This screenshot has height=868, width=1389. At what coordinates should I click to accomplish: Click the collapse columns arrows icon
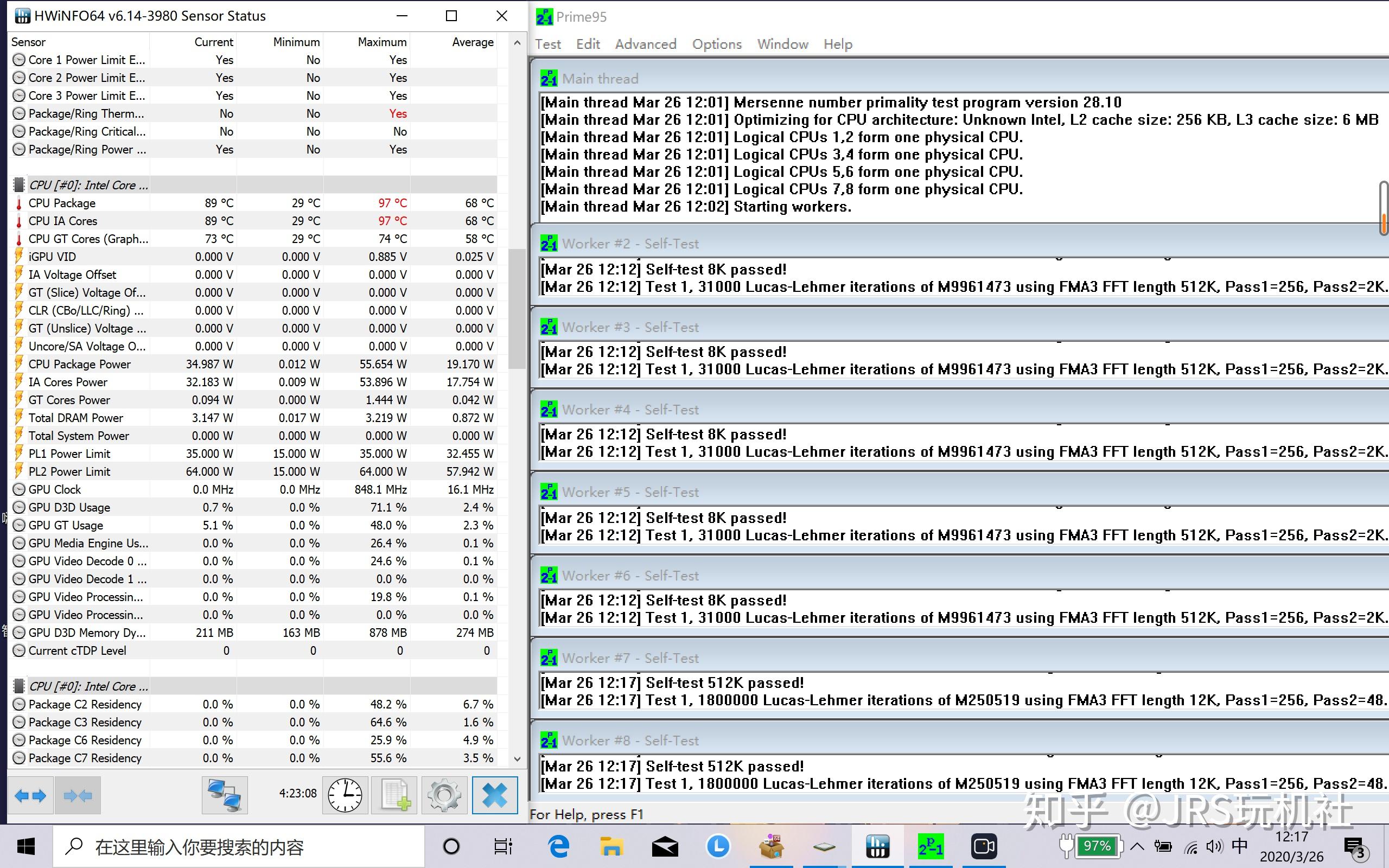coord(78,795)
